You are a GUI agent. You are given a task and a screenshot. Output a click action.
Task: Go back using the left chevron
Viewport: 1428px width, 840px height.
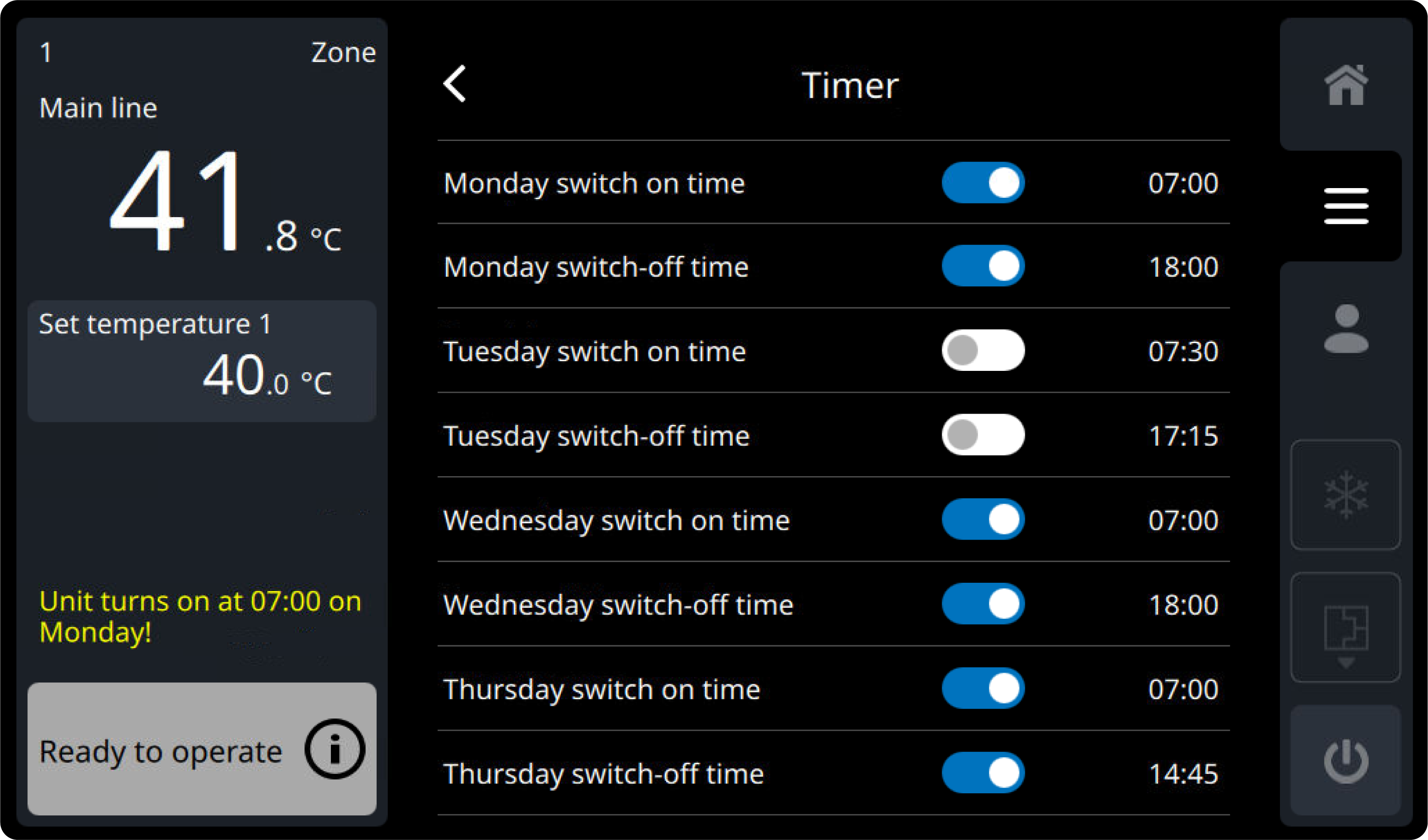(x=454, y=84)
